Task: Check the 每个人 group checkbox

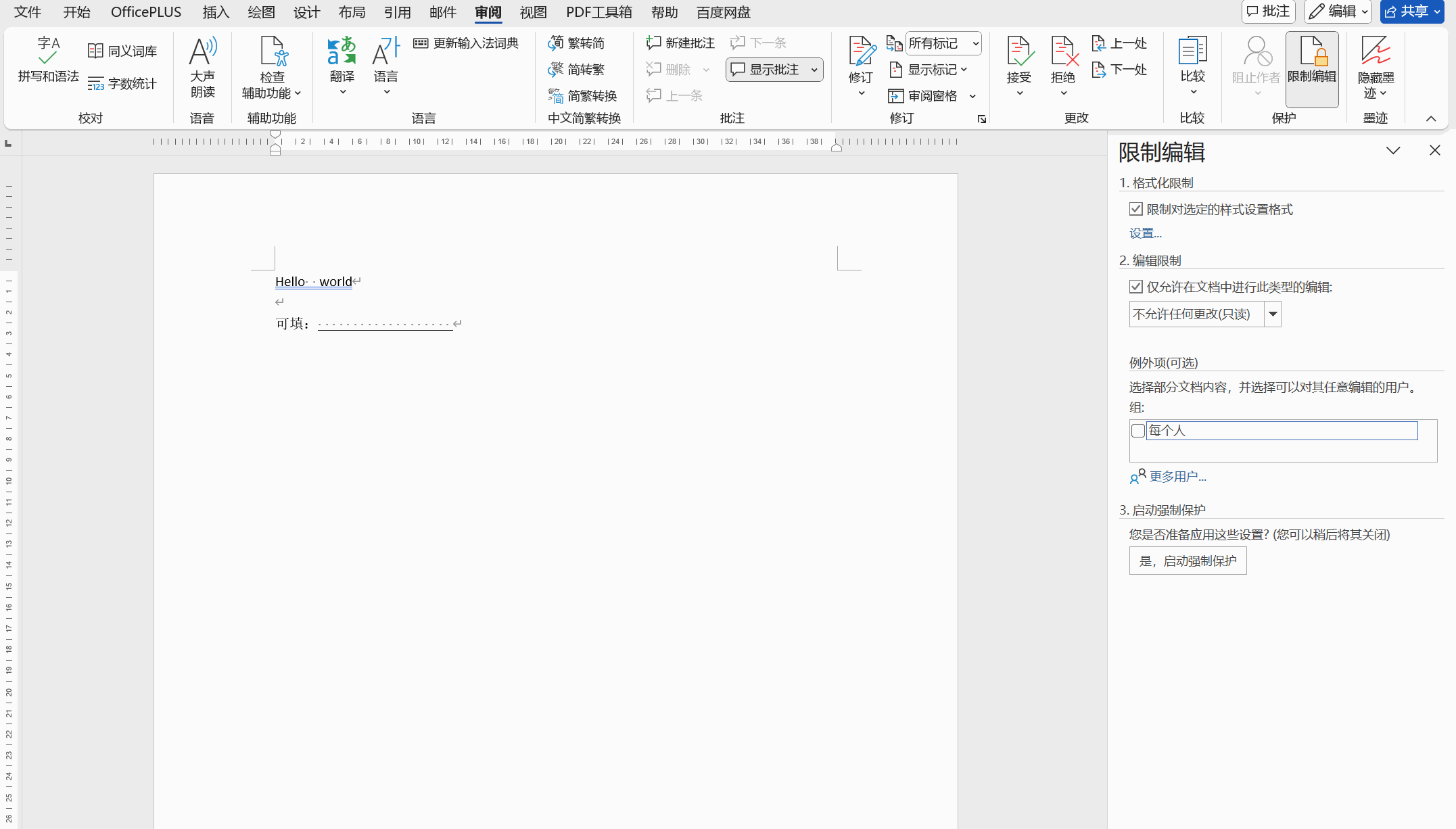Action: point(1138,431)
